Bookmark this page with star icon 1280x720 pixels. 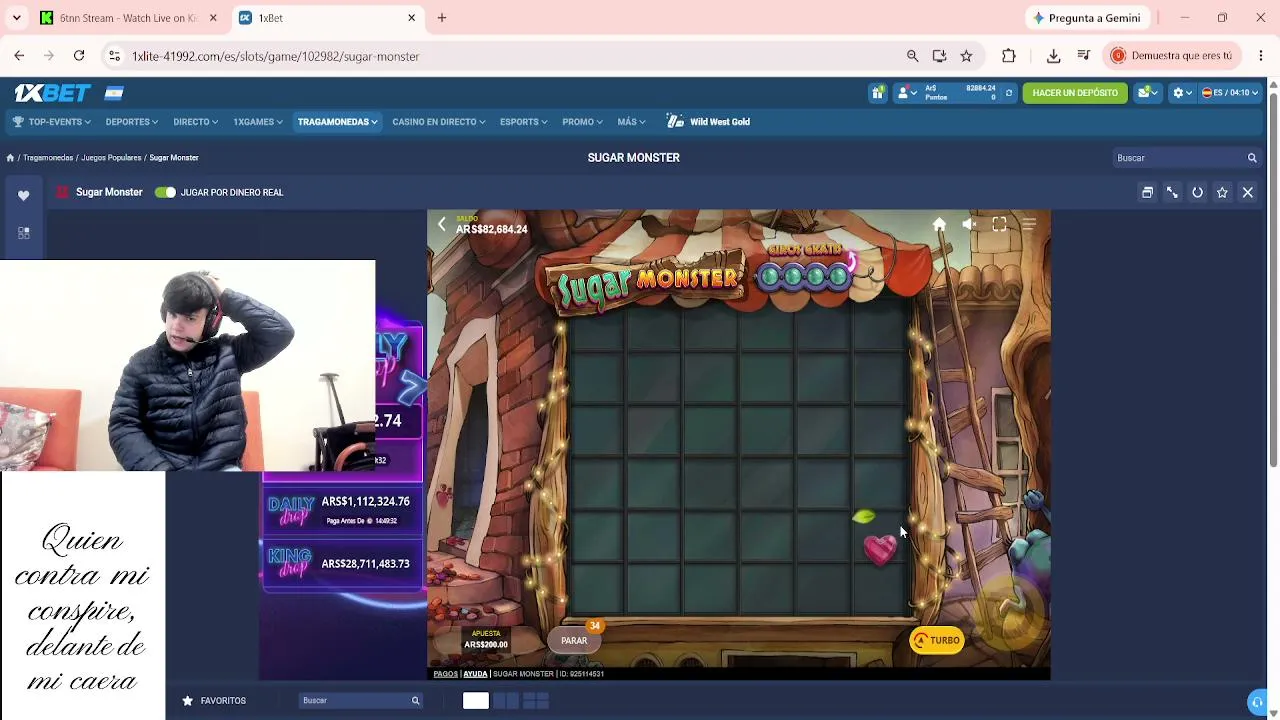point(966,56)
